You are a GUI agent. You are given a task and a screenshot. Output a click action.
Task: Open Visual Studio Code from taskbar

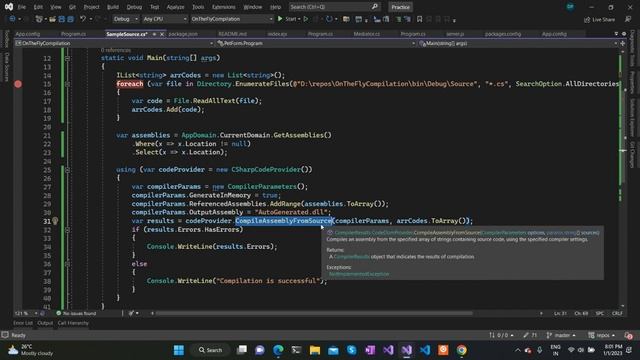[x=425, y=350]
